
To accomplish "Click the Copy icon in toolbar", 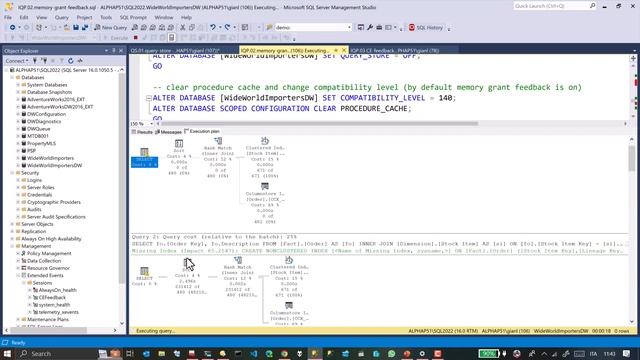I will point(191,27).
